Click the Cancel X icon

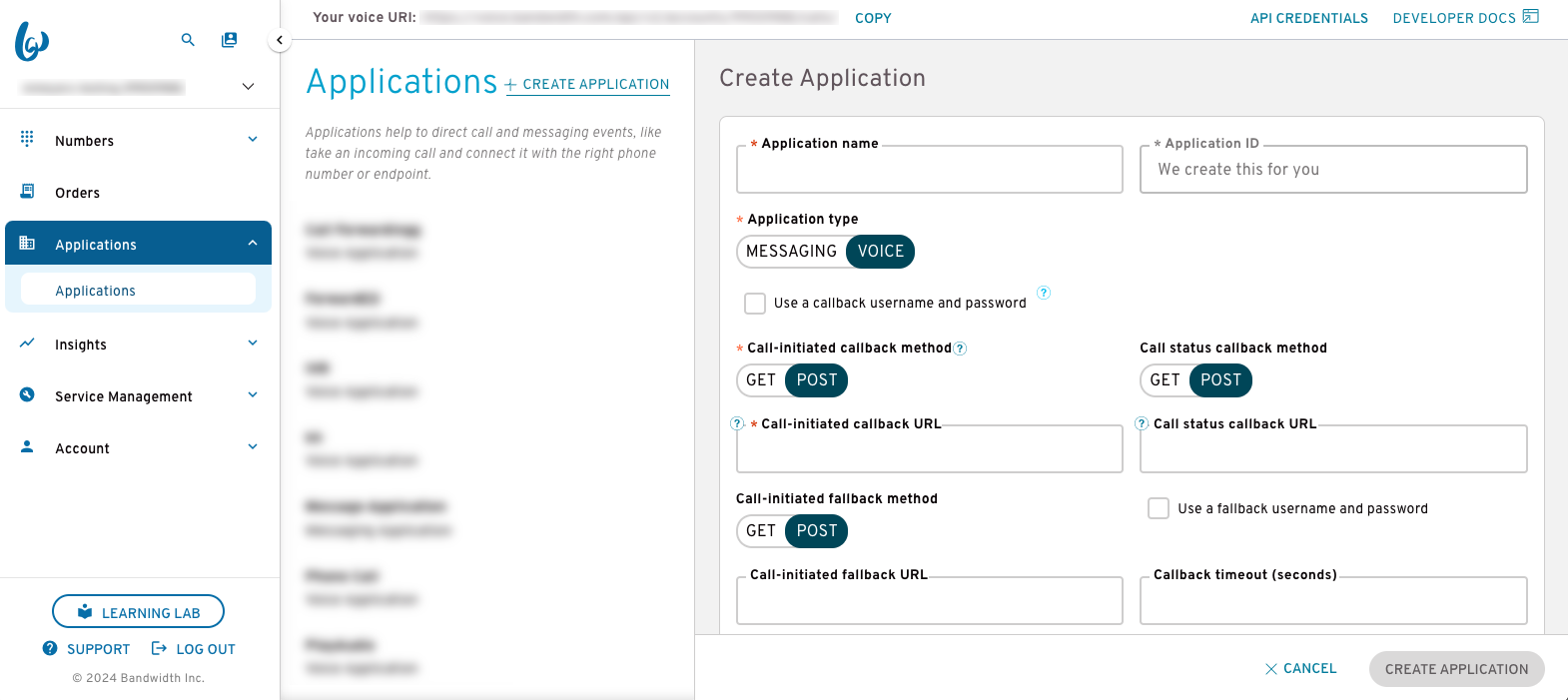point(1271,669)
